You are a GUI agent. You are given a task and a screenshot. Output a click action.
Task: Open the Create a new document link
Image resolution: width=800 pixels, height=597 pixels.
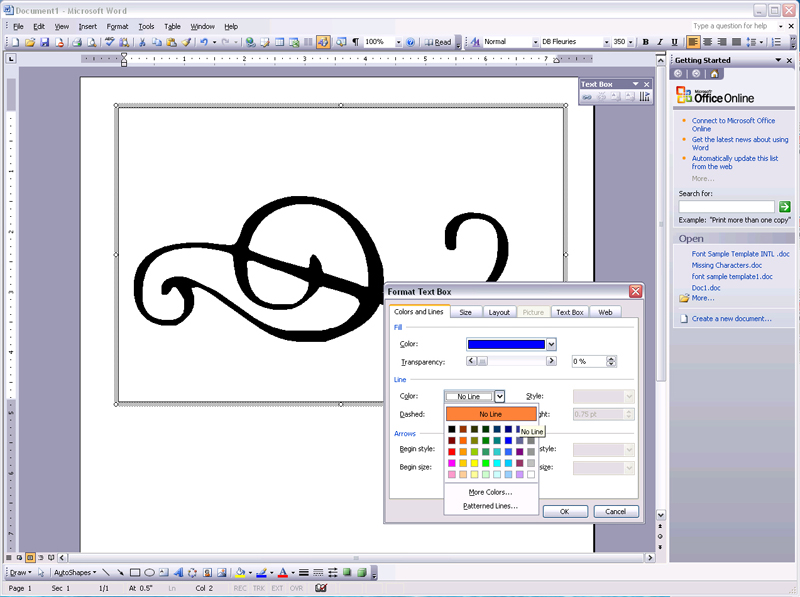[x=731, y=318]
